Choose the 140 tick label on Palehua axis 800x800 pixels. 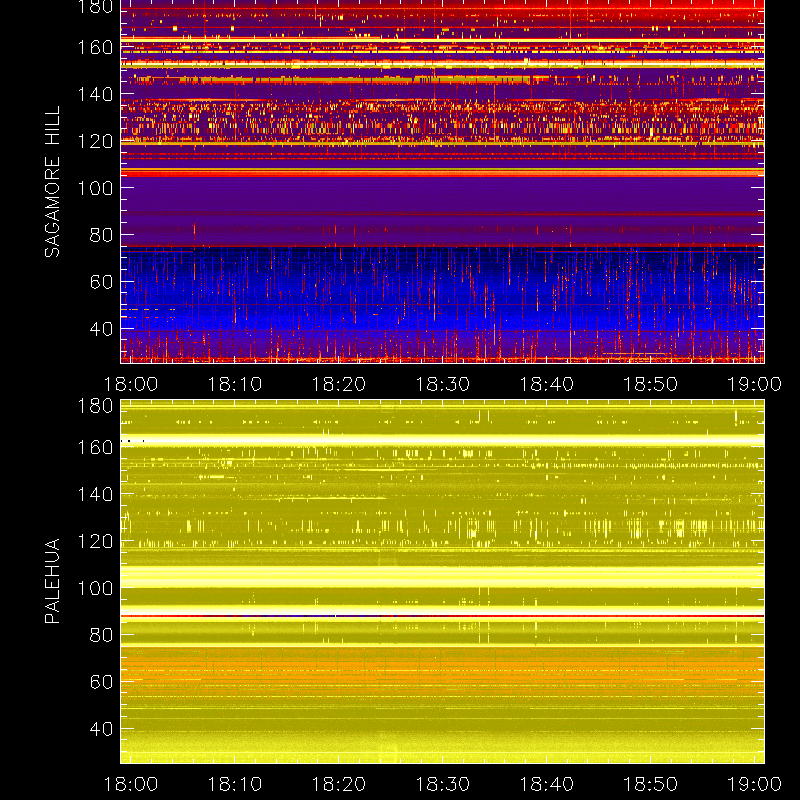(x=95, y=494)
